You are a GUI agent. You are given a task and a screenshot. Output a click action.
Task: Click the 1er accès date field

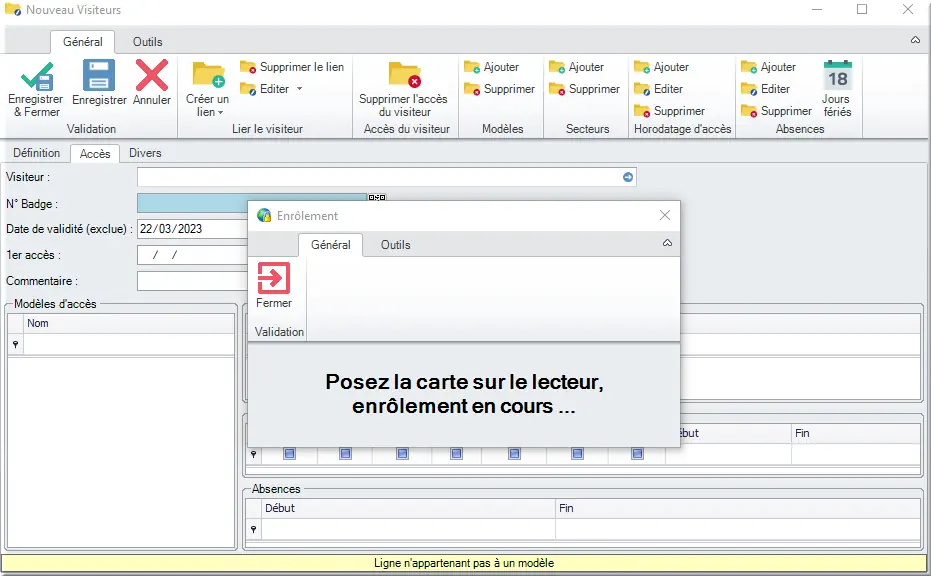coord(192,255)
